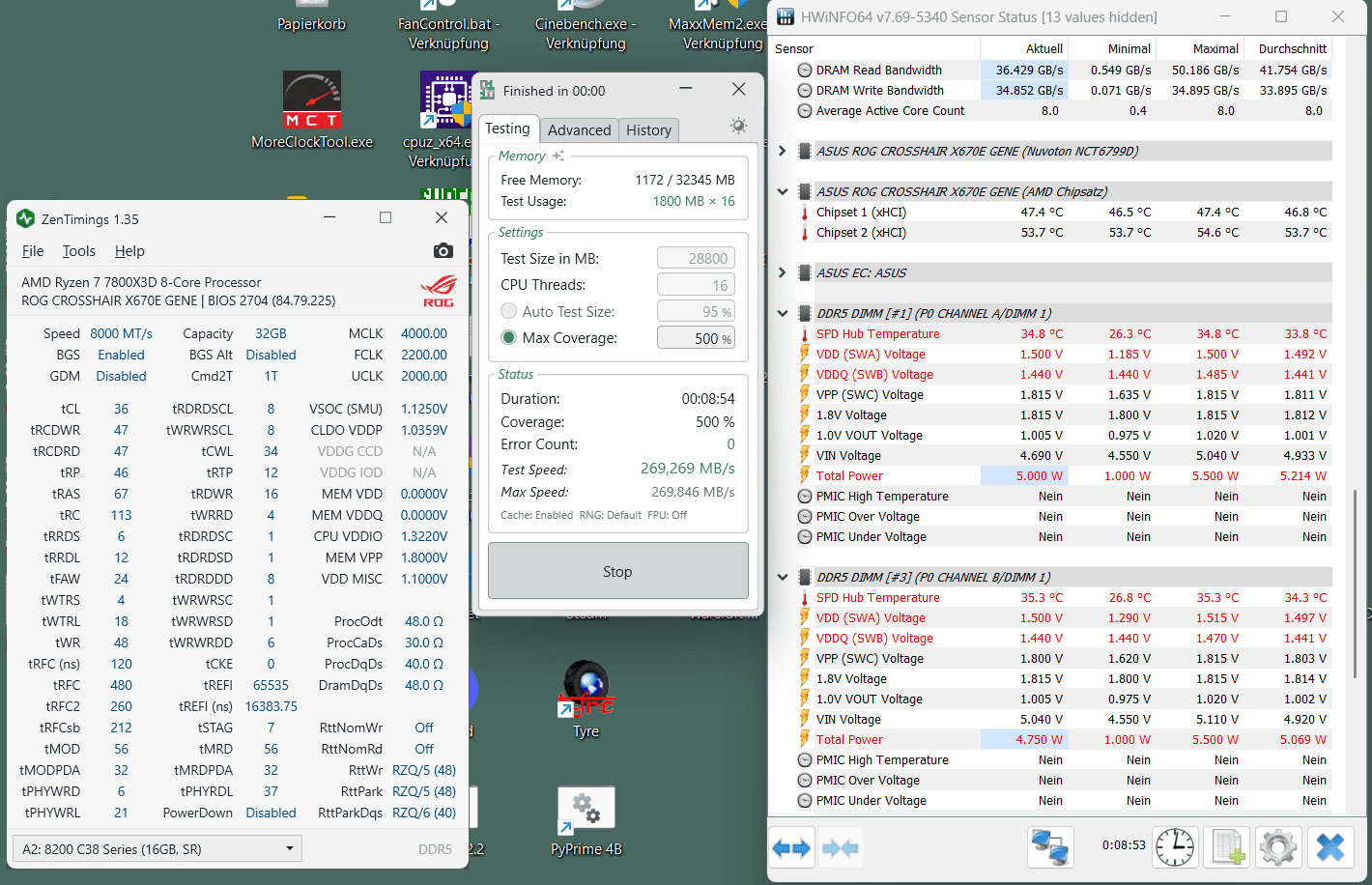Click the RttPark value RZQ/5 (48)
Viewport: 1372px width, 885px height.
(x=424, y=791)
